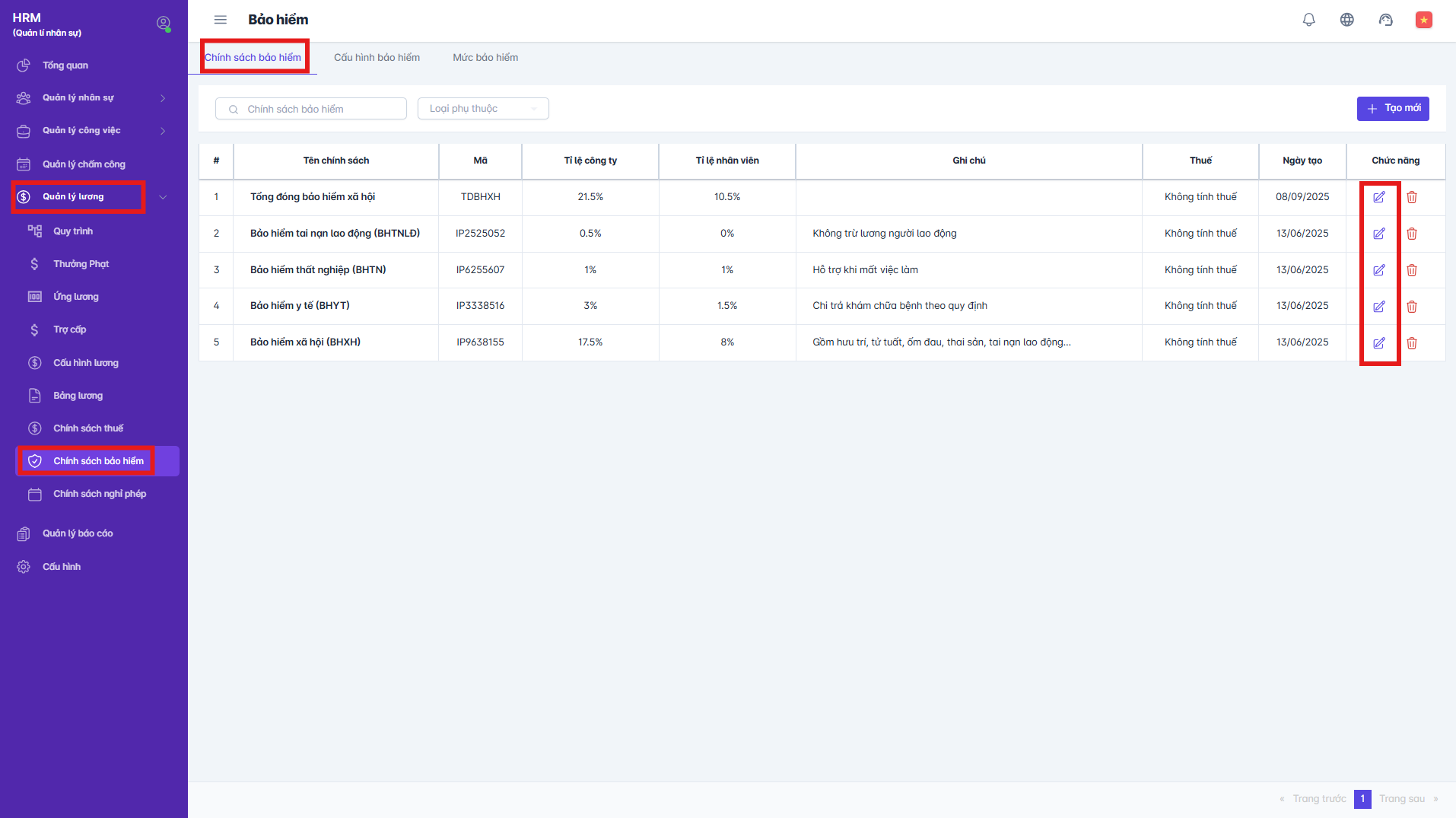Click the notification bell icon
This screenshot has width=1456, height=818.
[1308, 20]
